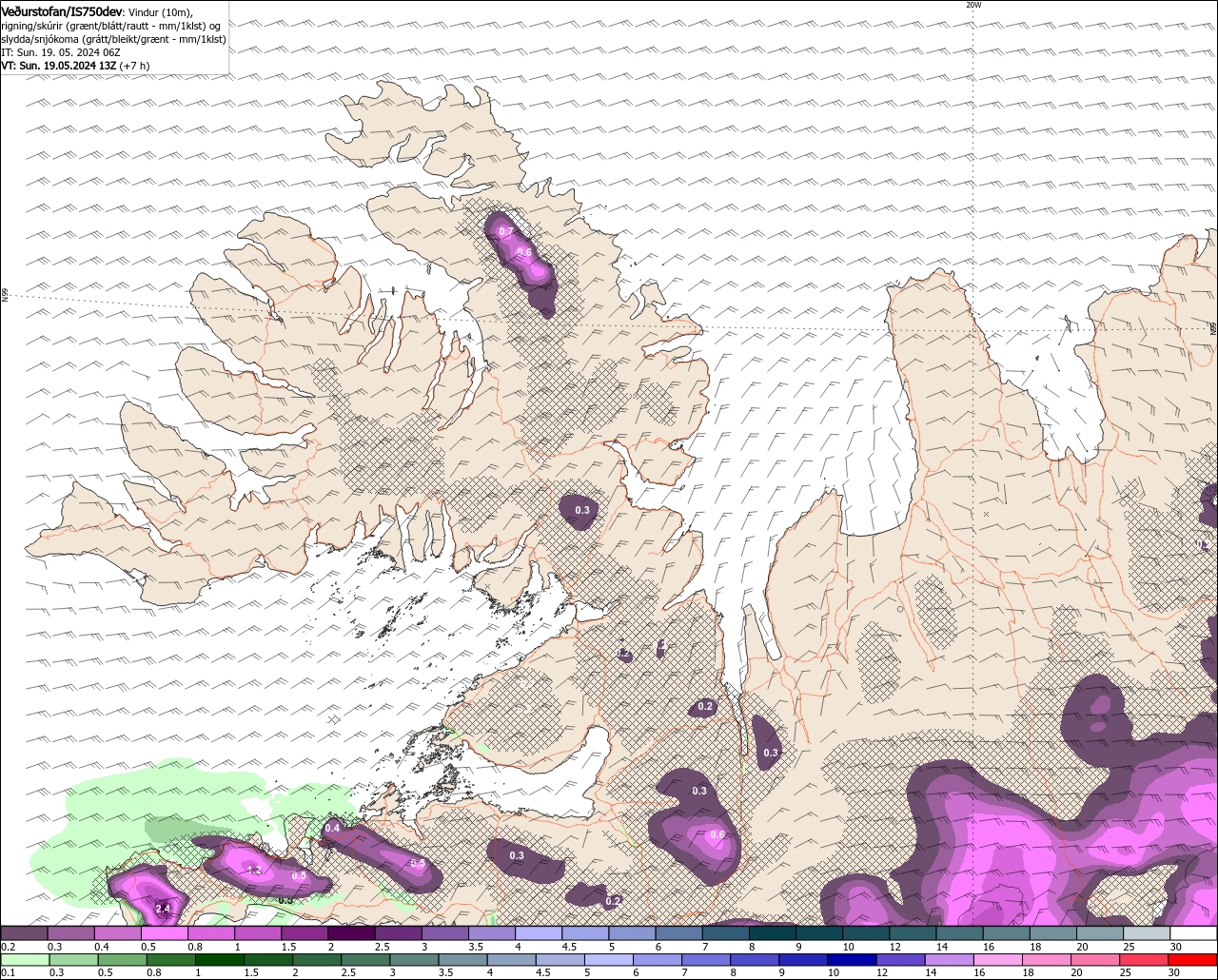Screen dimensions: 1218x980
Task: Select the grey-teal 18 swatch on snow scale
Action: 1053,933
